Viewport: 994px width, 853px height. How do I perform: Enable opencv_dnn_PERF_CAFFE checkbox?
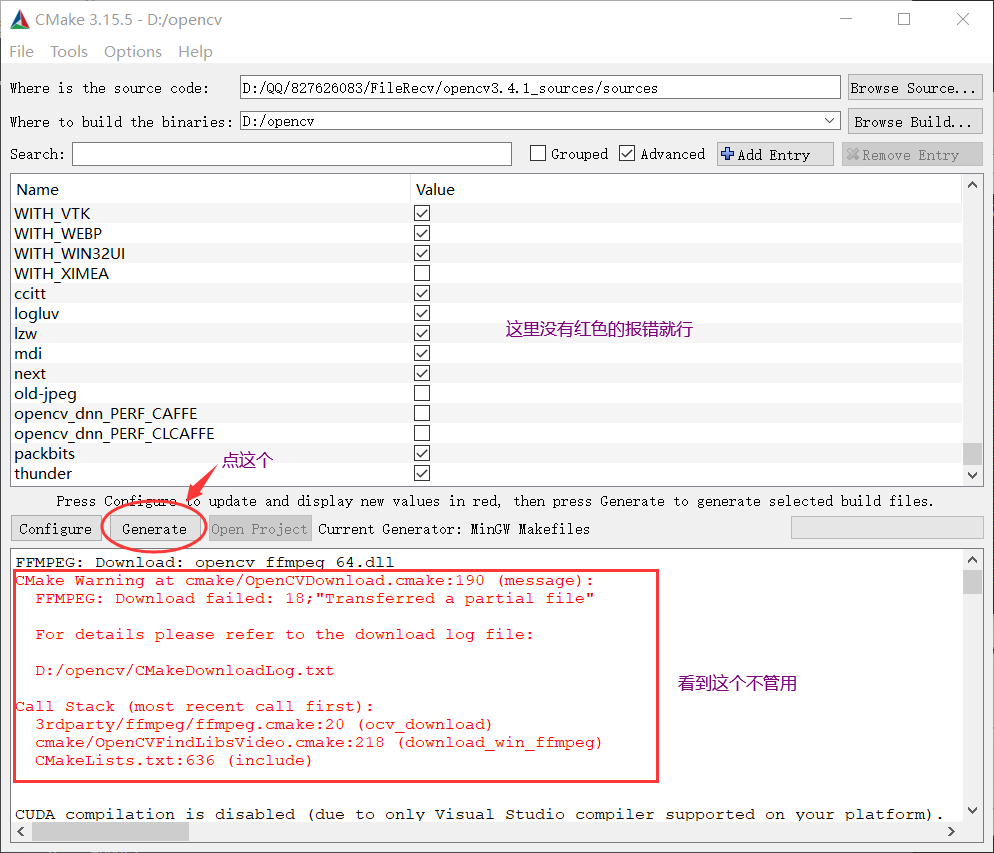(x=422, y=413)
